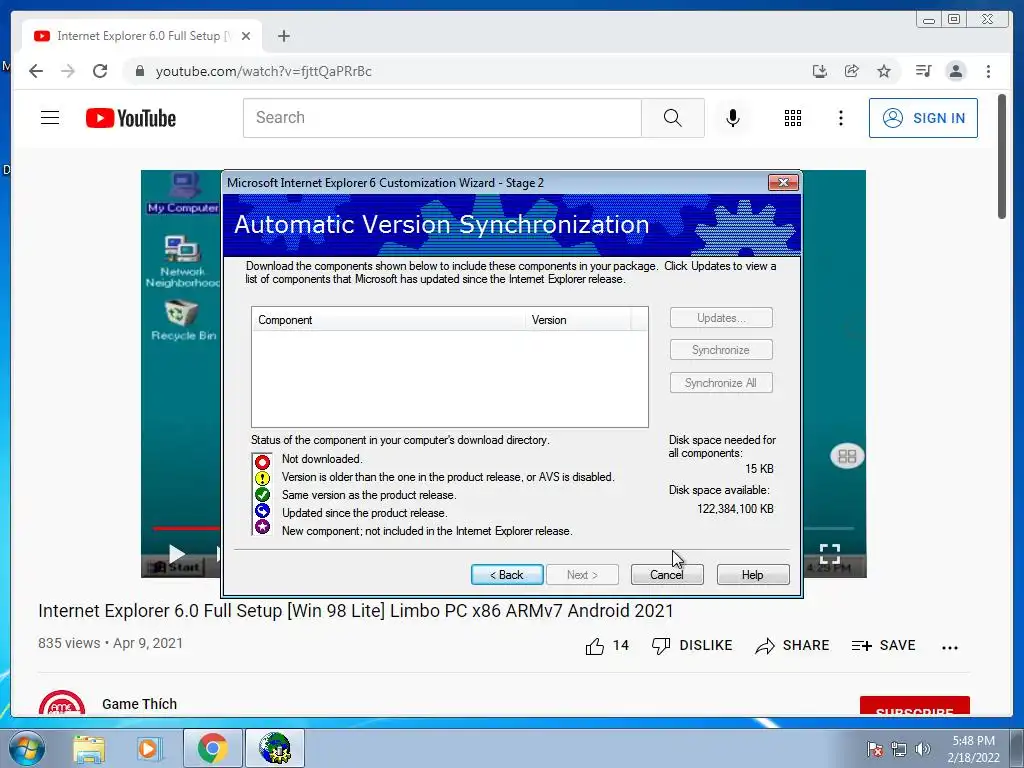Click the Chrome taskbar icon
1024x768 pixels.
(212, 748)
